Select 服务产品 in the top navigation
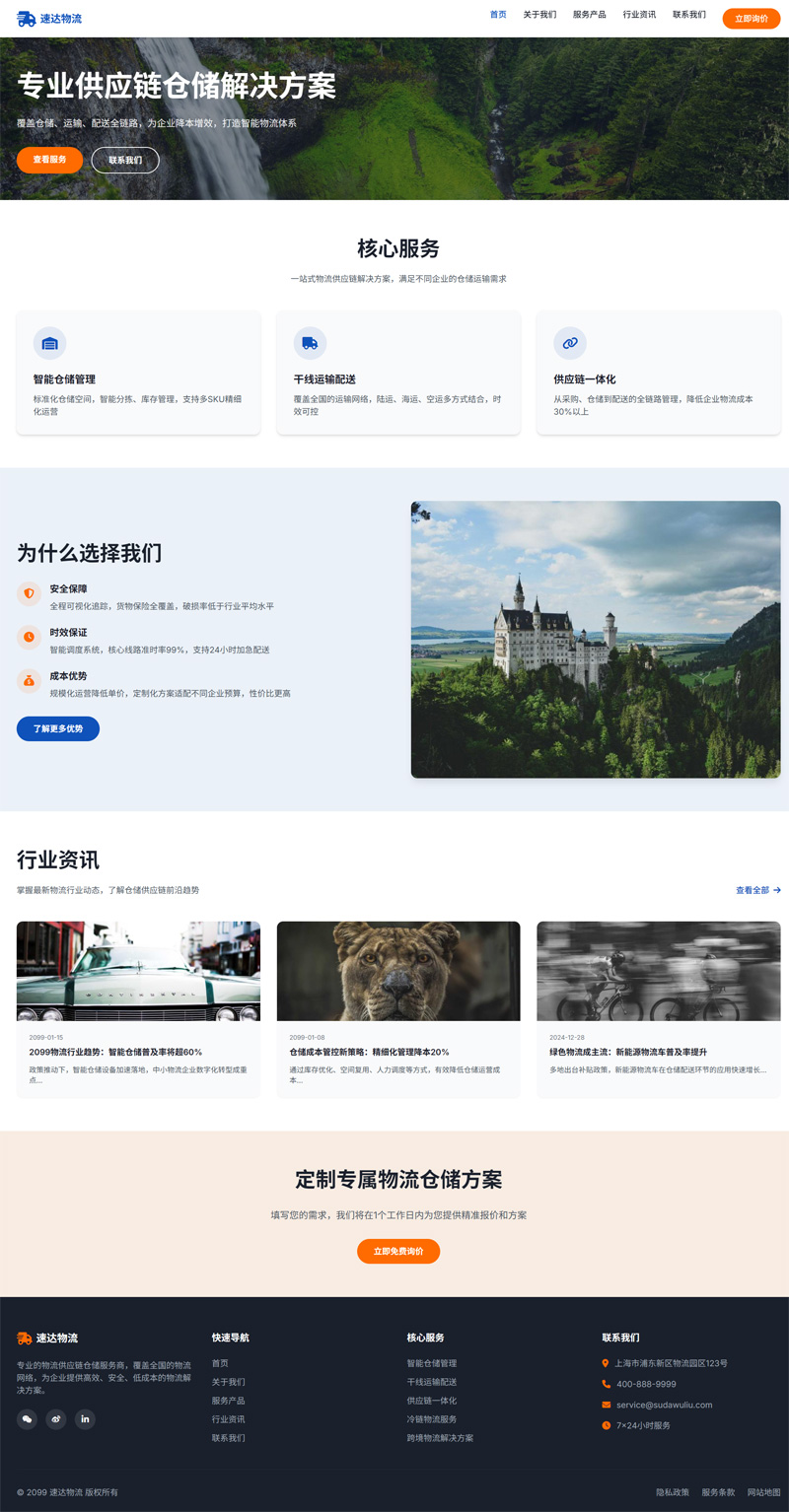Image resolution: width=789 pixels, height=1512 pixels. point(589,14)
